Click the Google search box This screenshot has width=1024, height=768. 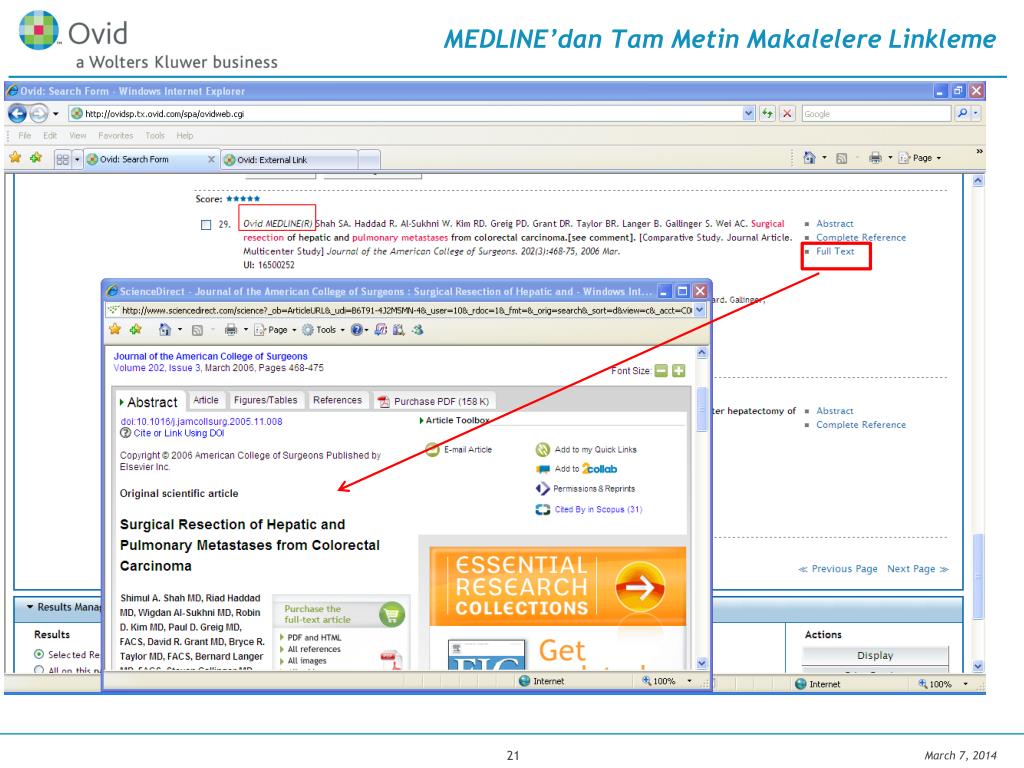pos(876,114)
